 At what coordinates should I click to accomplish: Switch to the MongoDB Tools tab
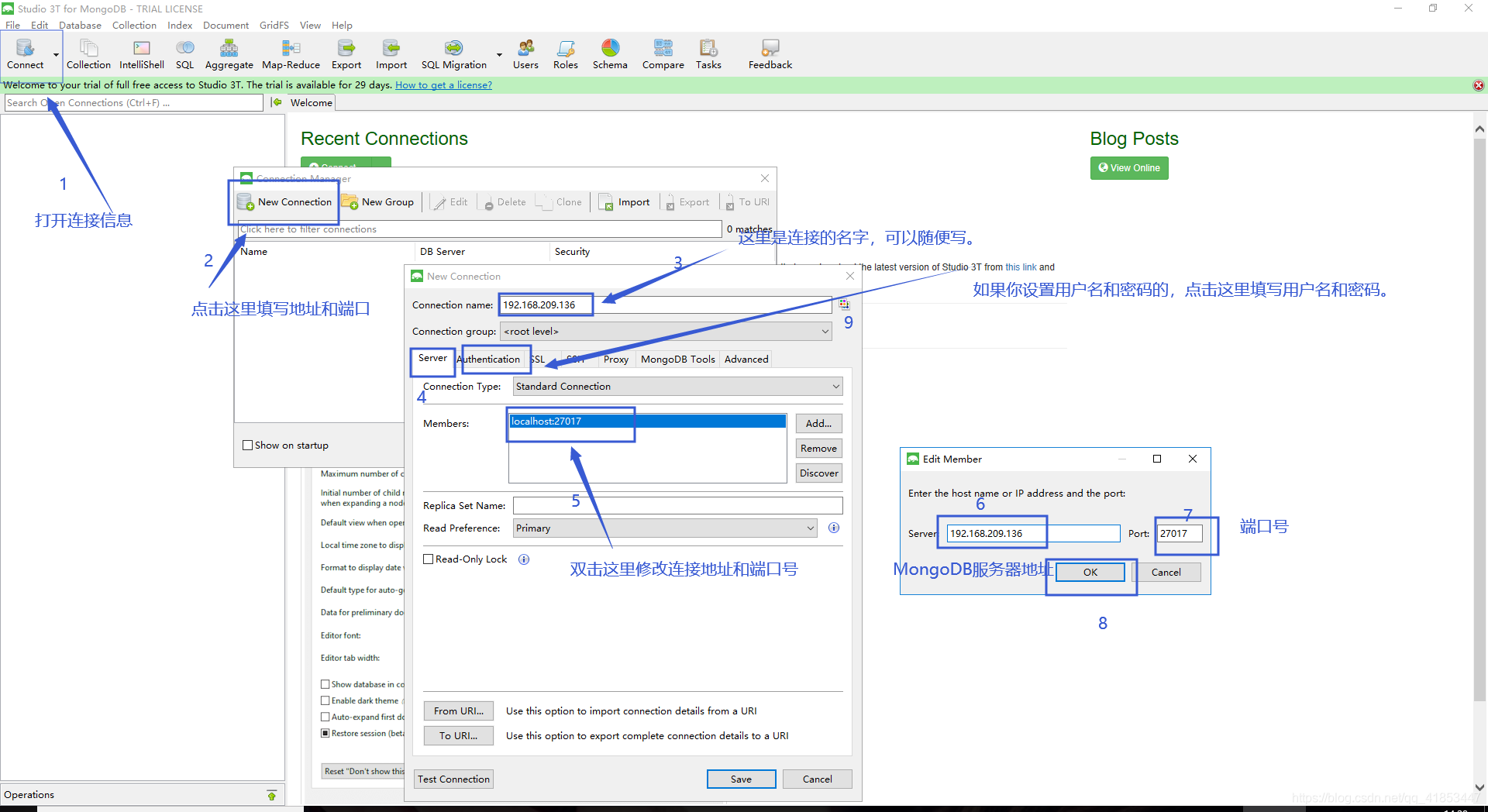(678, 360)
